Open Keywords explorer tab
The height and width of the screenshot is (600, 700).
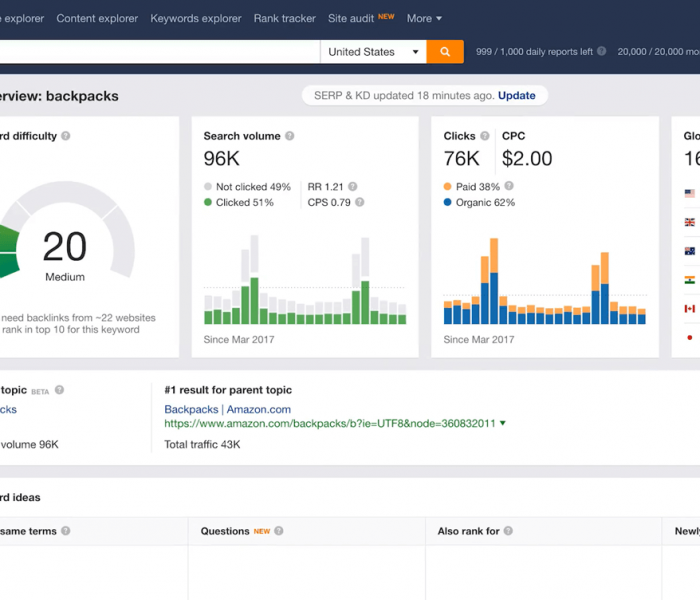pyautogui.click(x=196, y=18)
